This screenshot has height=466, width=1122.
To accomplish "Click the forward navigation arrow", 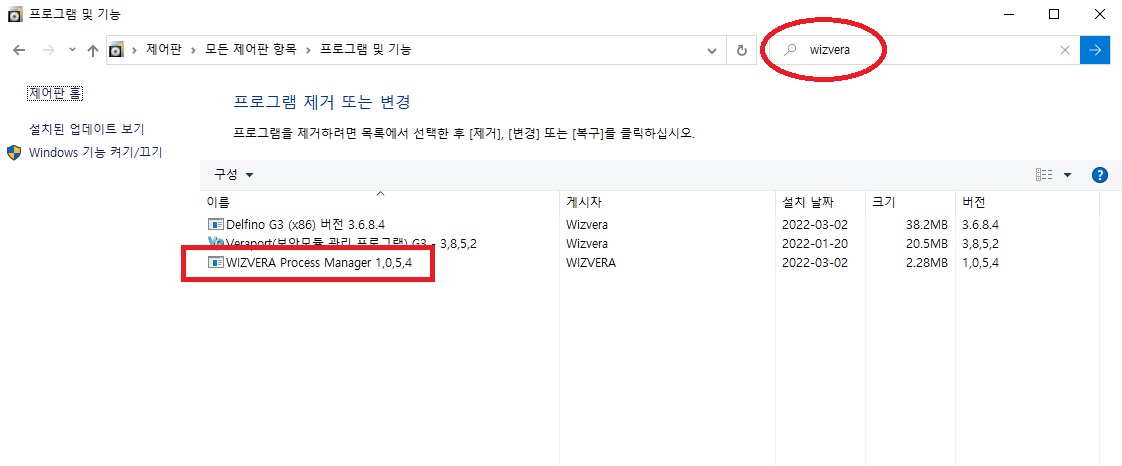I will [x=49, y=50].
